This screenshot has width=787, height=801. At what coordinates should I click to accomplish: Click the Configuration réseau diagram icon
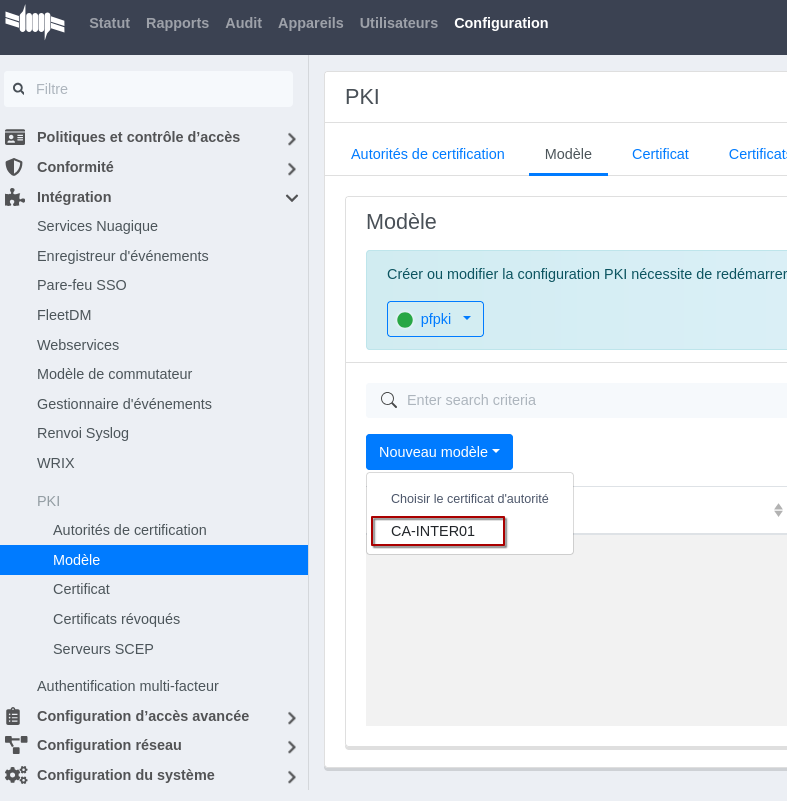[15, 745]
